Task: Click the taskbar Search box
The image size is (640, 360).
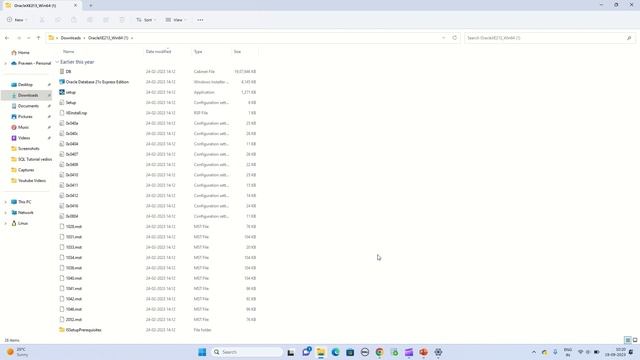Action: coord(247,352)
